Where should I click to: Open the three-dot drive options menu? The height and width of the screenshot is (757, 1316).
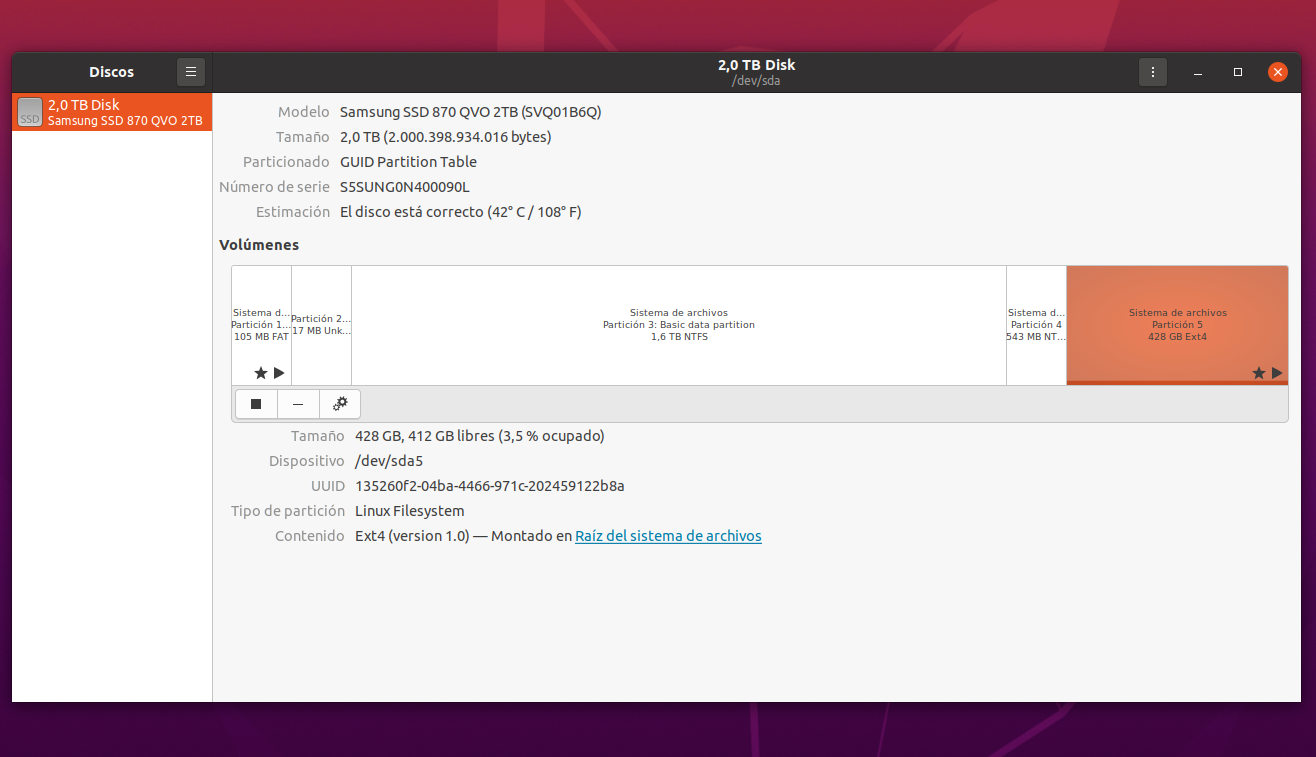point(1153,72)
